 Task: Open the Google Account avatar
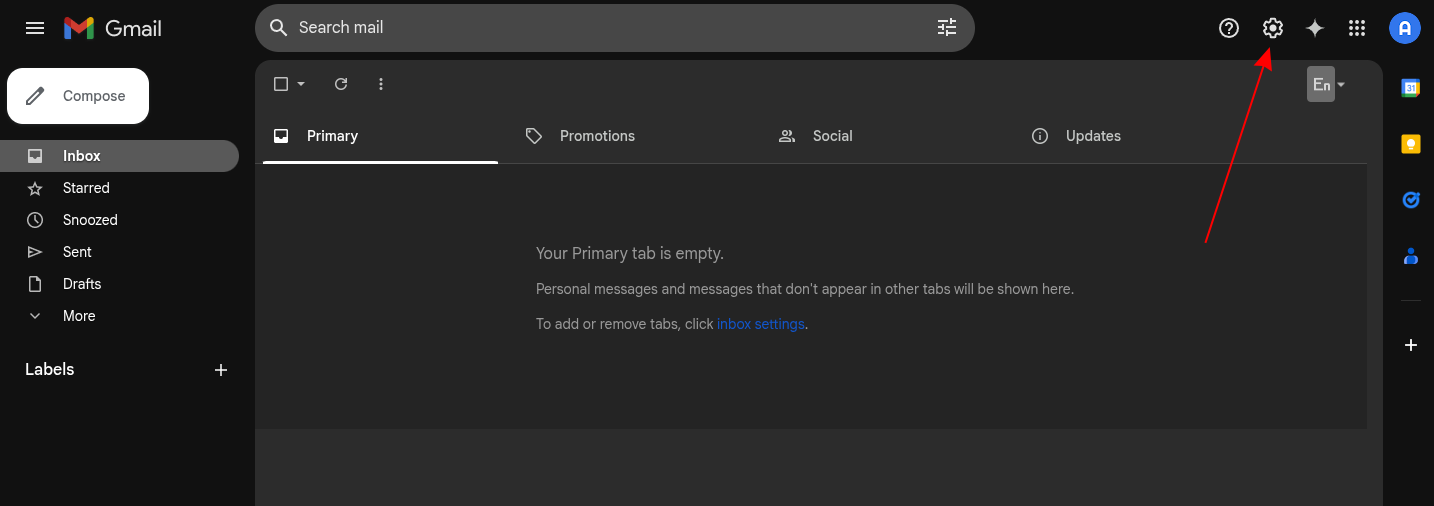[1405, 28]
